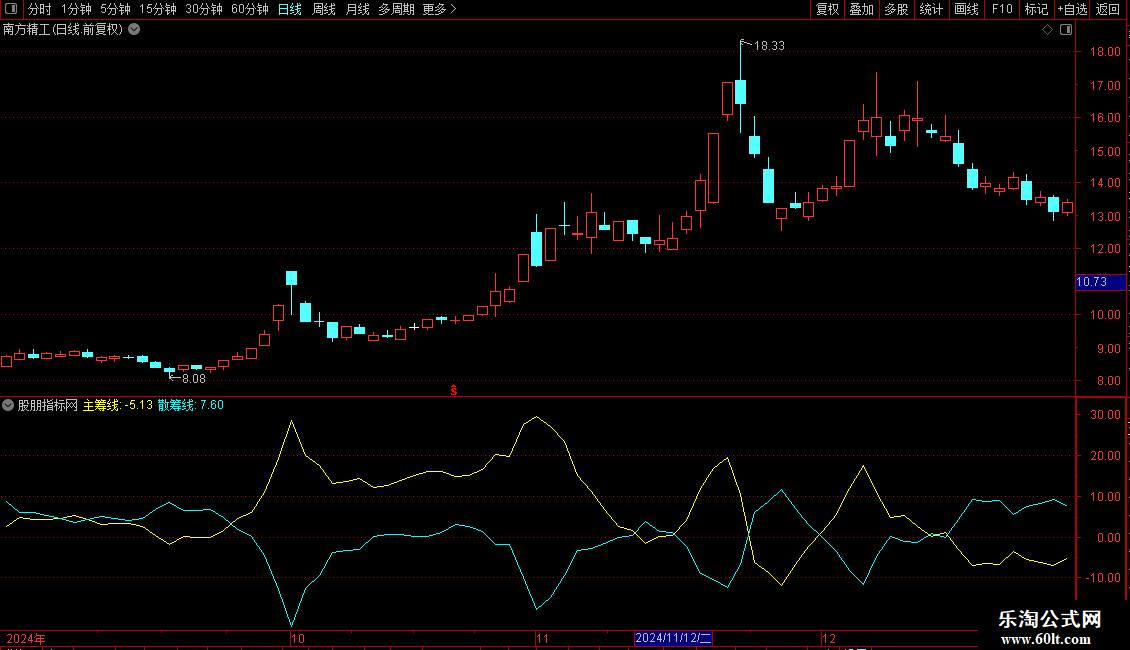Click the 南方精工(日线.前复权) title
Screen dimensions: 1130x650
(x=63, y=30)
